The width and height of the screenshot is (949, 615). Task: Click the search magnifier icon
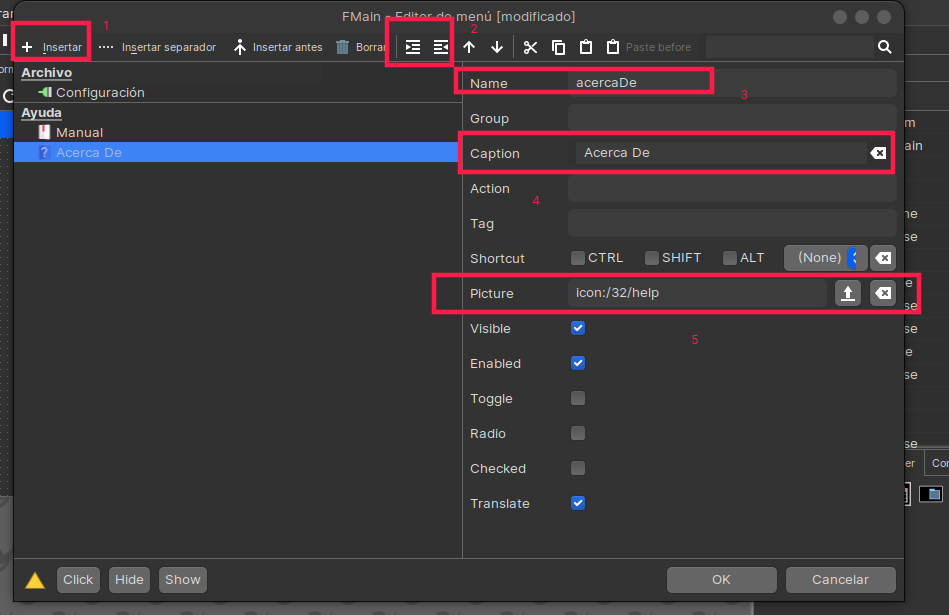tap(885, 47)
